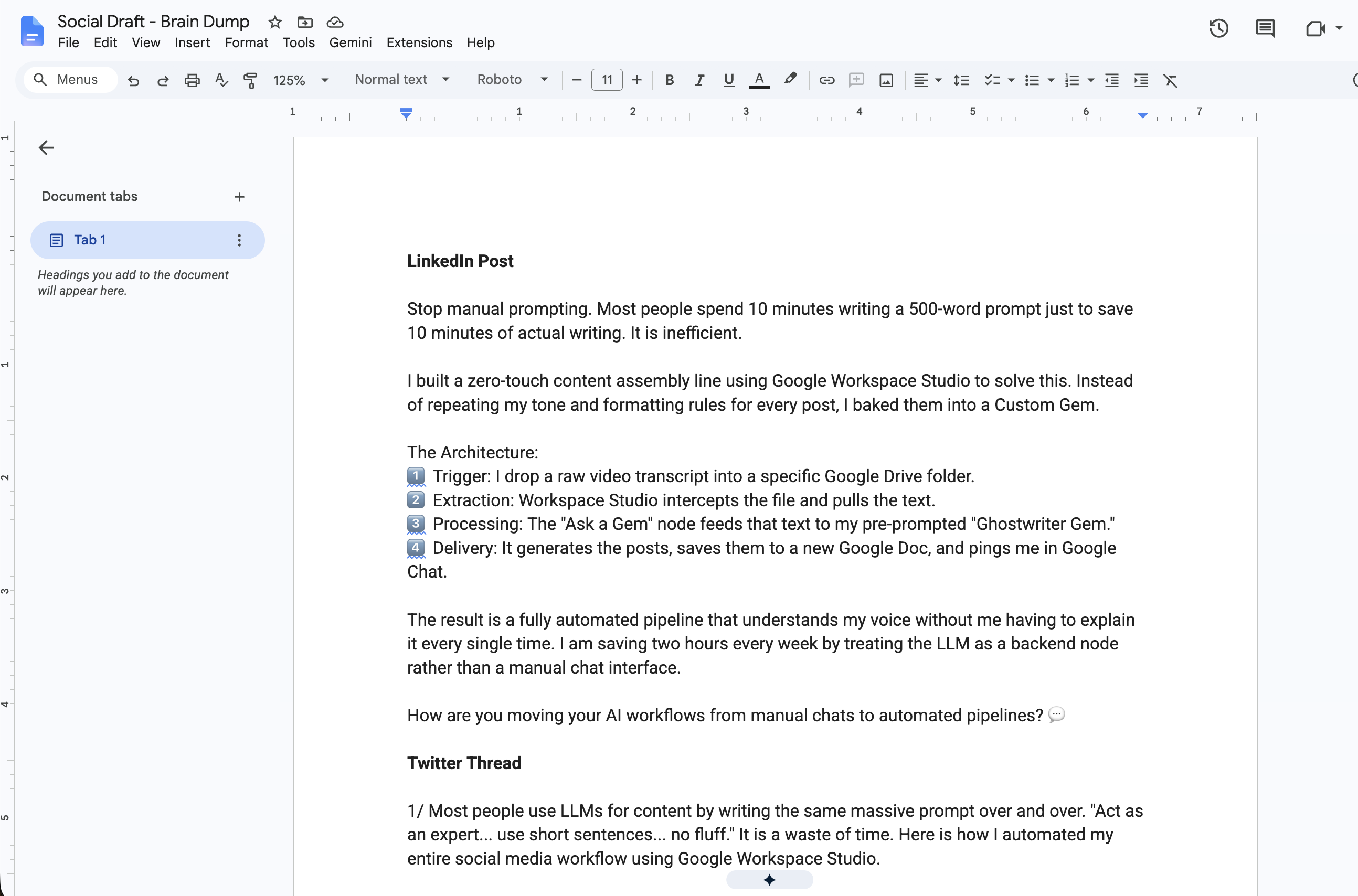Open the Format menu

(x=246, y=43)
